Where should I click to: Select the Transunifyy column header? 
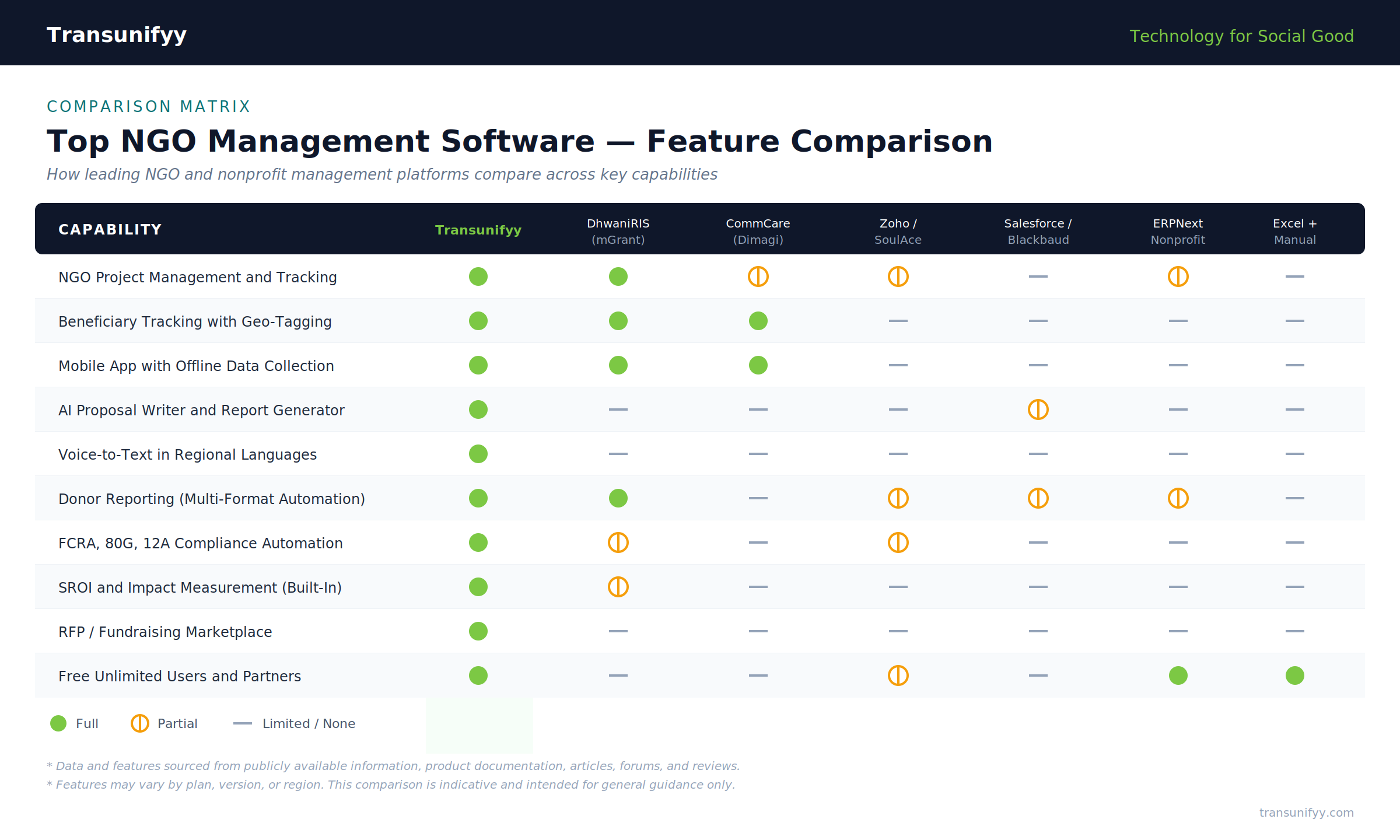coord(478,230)
